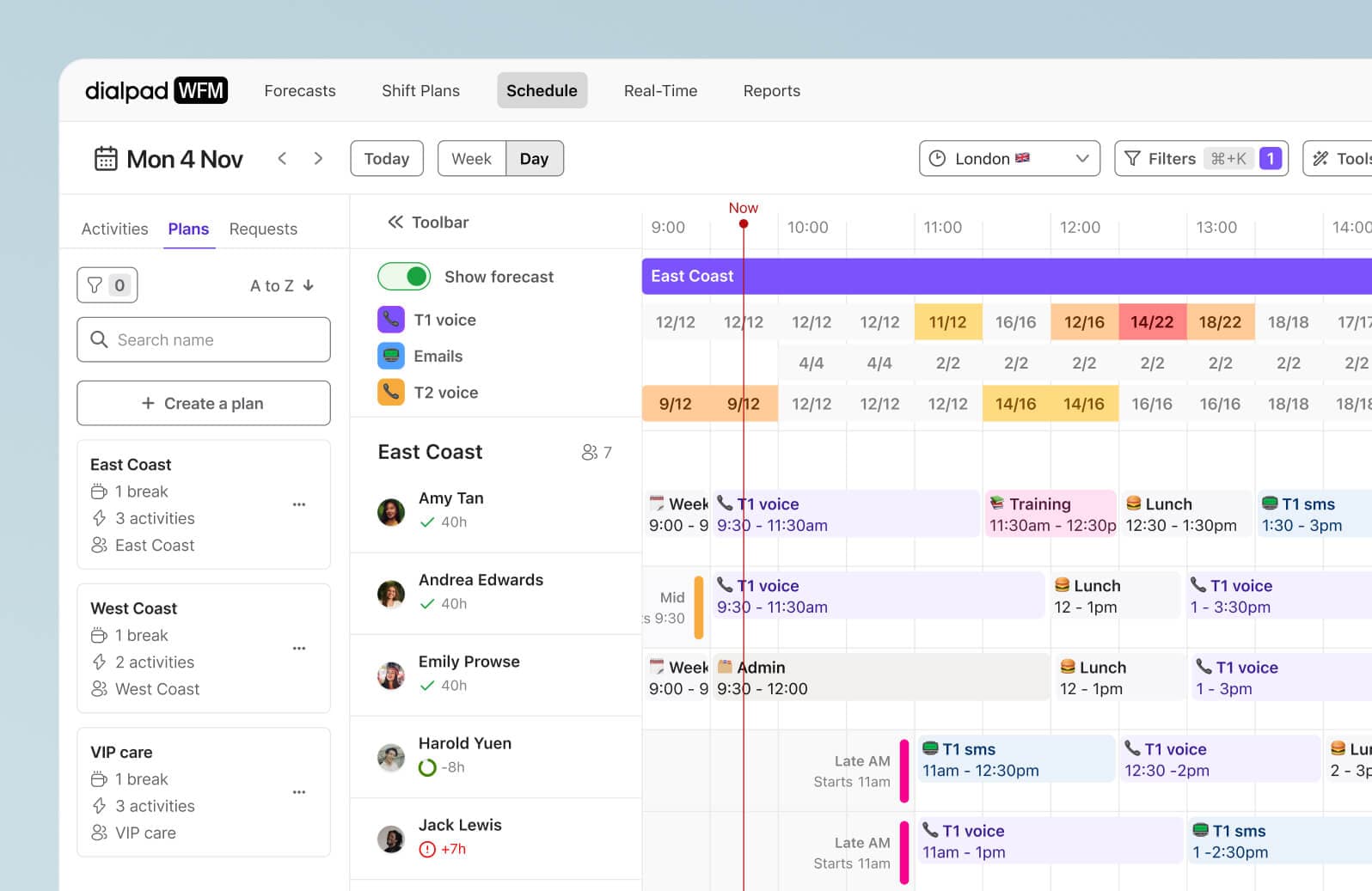Open the Forecasts navigation tab

point(300,91)
